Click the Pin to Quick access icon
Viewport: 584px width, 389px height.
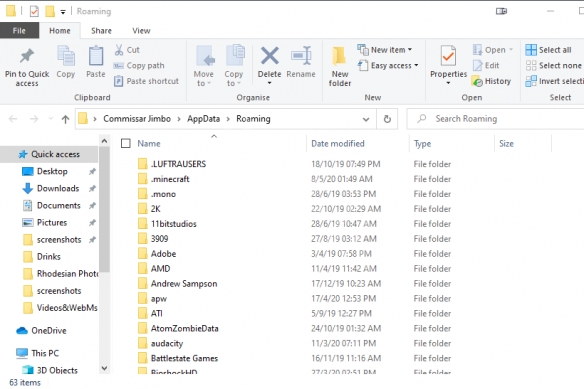(27, 56)
